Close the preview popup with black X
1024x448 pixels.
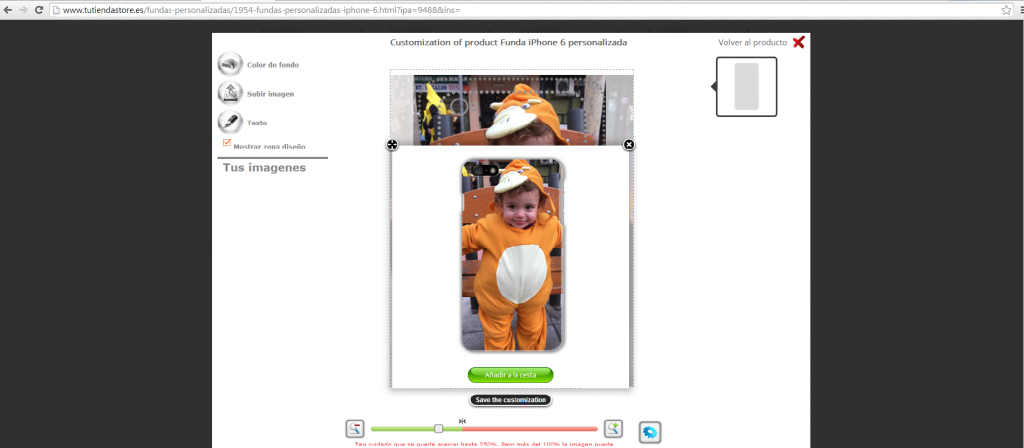[629, 145]
